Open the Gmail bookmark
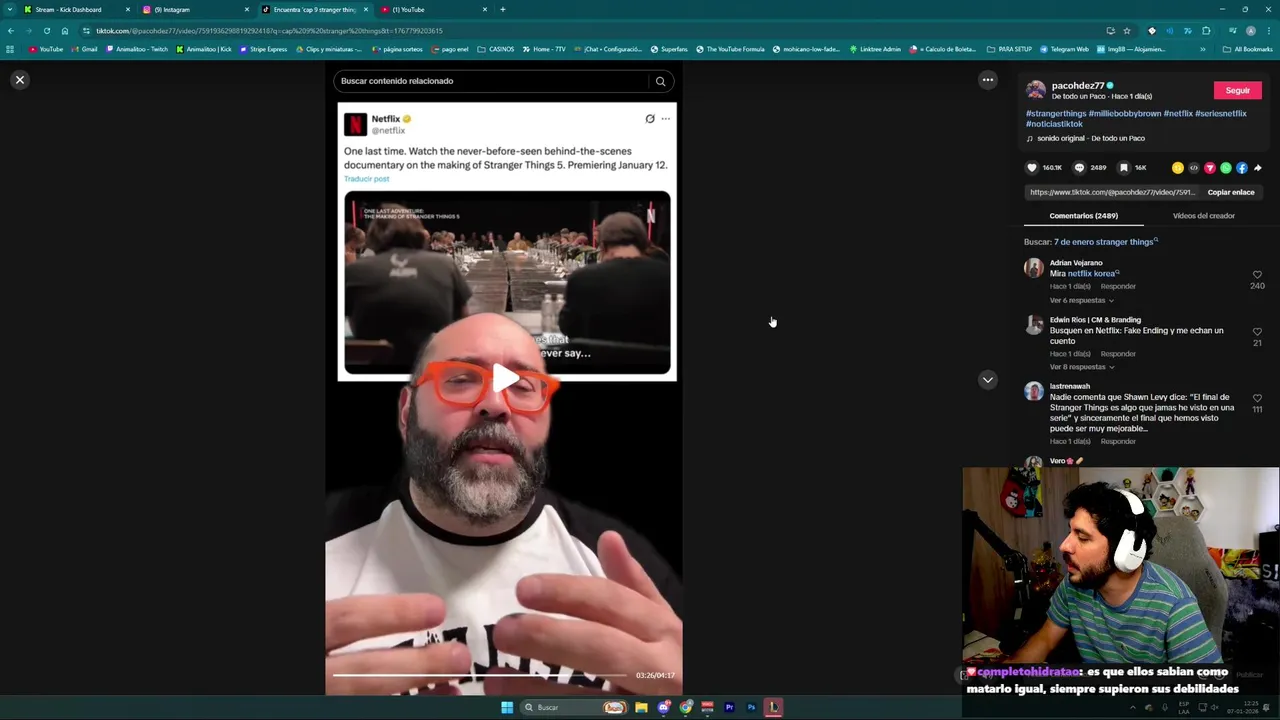 click(x=84, y=49)
